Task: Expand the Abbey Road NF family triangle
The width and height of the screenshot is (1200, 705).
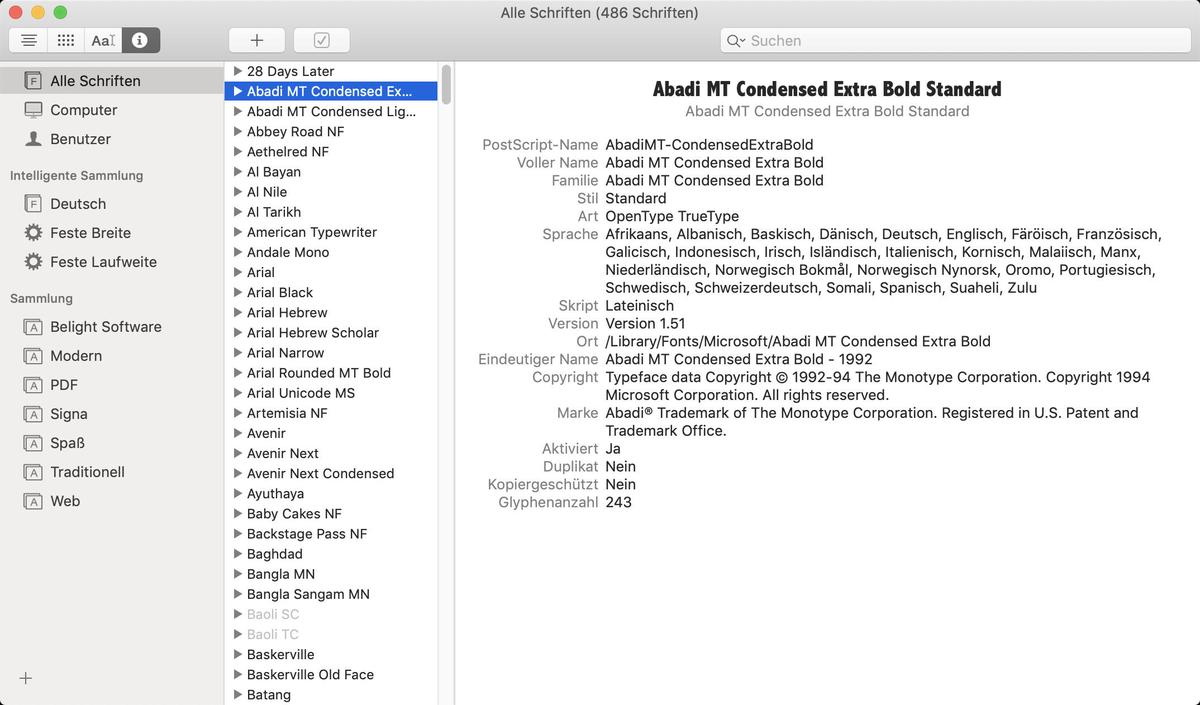Action: pyautogui.click(x=237, y=131)
